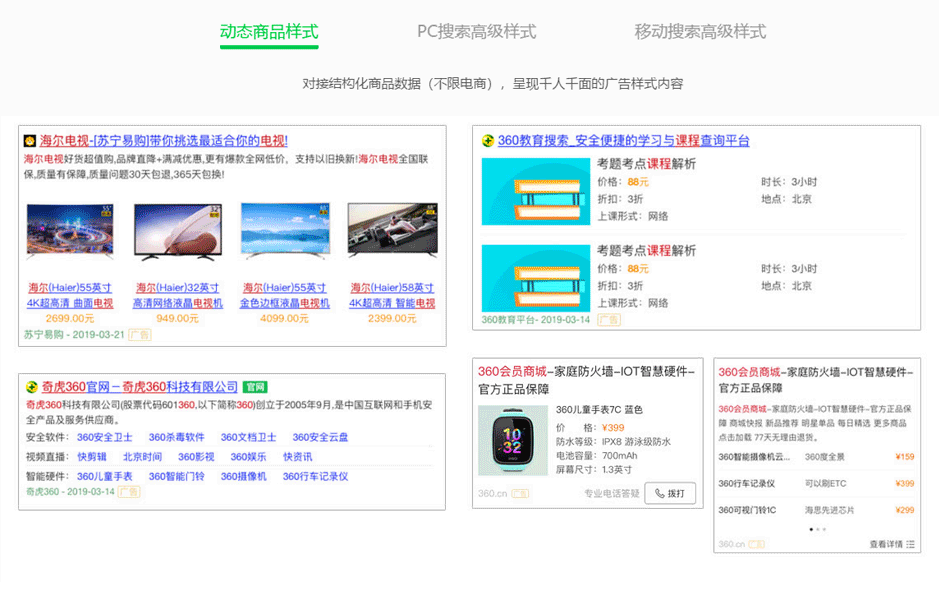Open the 360儿童手表 link under 智能硬件
This screenshot has width=939, height=607.
pyautogui.click(x=104, y=477)
